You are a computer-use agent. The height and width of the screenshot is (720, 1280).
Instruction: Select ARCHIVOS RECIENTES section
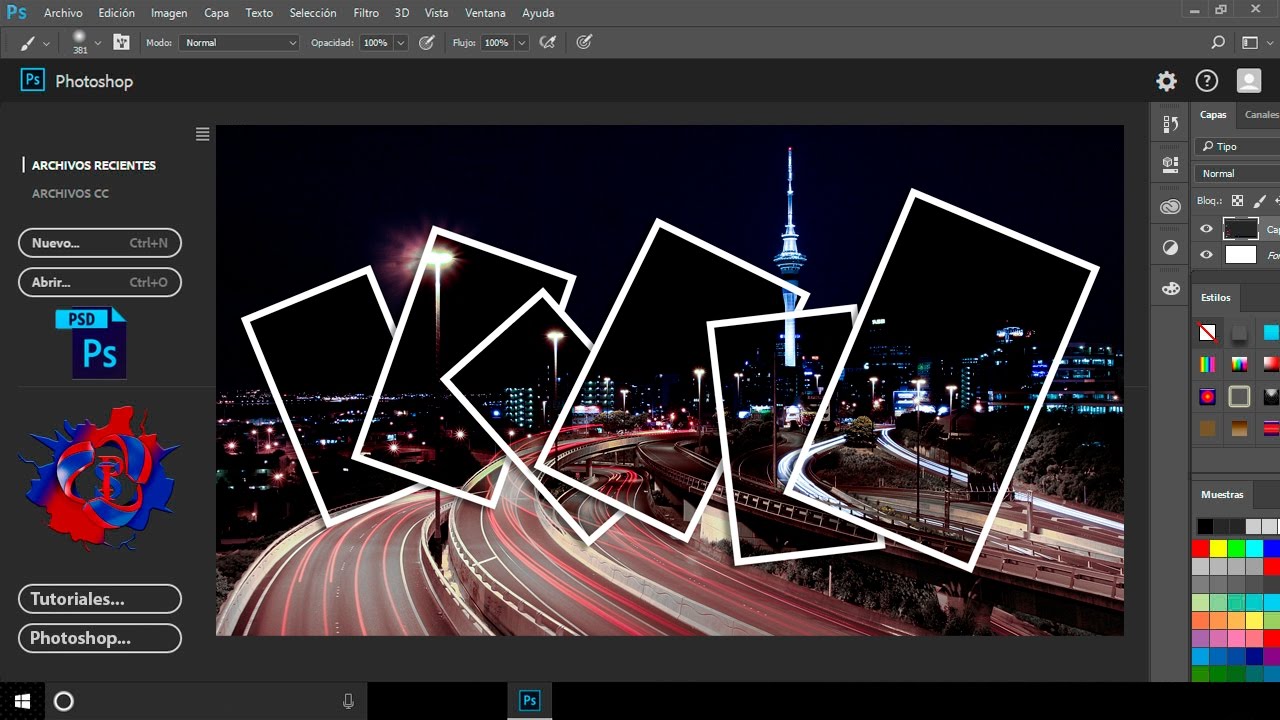point(94,165)
